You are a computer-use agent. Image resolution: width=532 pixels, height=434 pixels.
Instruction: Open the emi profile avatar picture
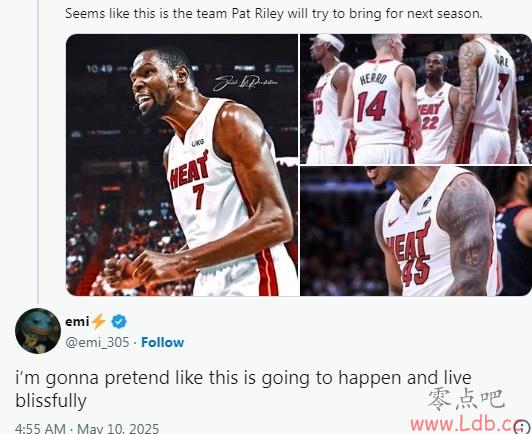(x=38, y=331)
